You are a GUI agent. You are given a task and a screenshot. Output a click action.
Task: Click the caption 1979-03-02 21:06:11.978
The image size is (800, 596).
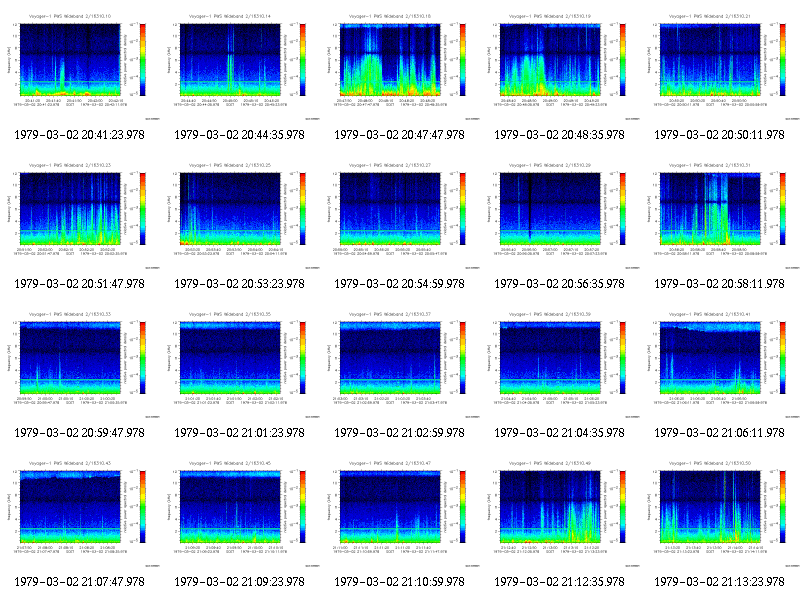720,433
